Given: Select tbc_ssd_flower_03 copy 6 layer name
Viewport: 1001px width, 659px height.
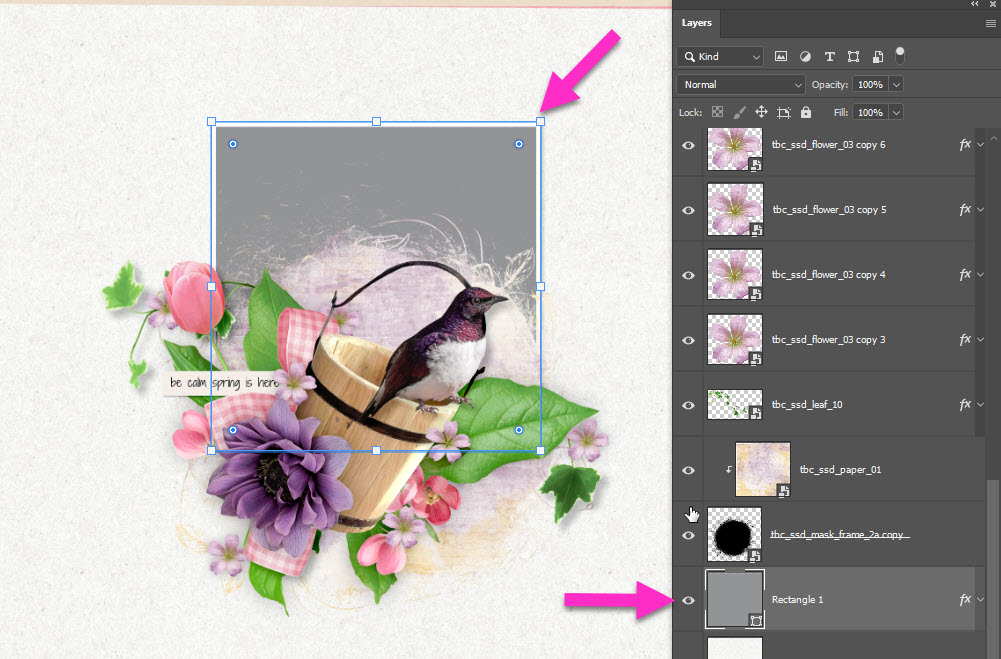Looking at the screenshot, I should [x=829, y=145].
